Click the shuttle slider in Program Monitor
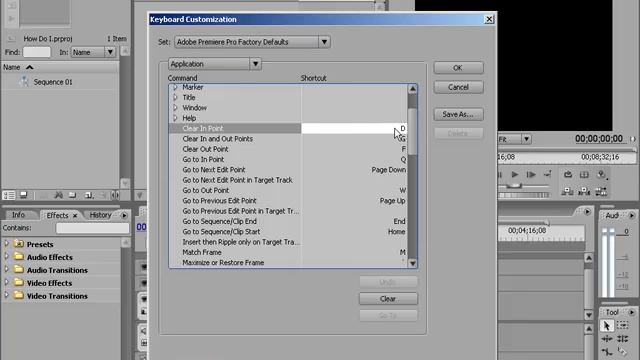This screenshot has width=640, height=360. point(514,186)
